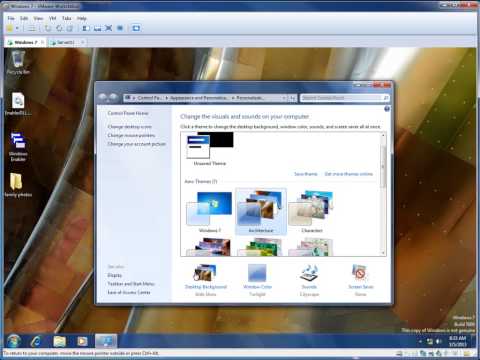Click the full screen toolbar icon

point(108,28)
